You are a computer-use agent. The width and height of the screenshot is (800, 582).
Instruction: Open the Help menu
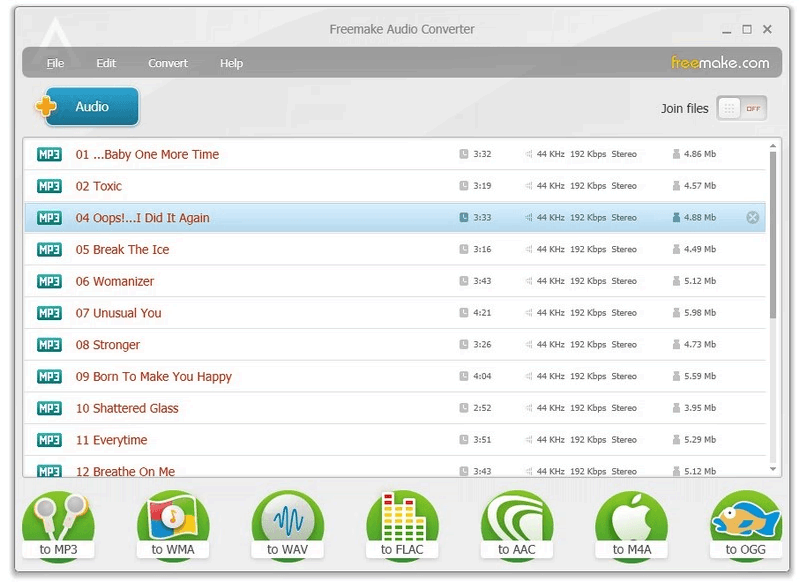(232, 63)
